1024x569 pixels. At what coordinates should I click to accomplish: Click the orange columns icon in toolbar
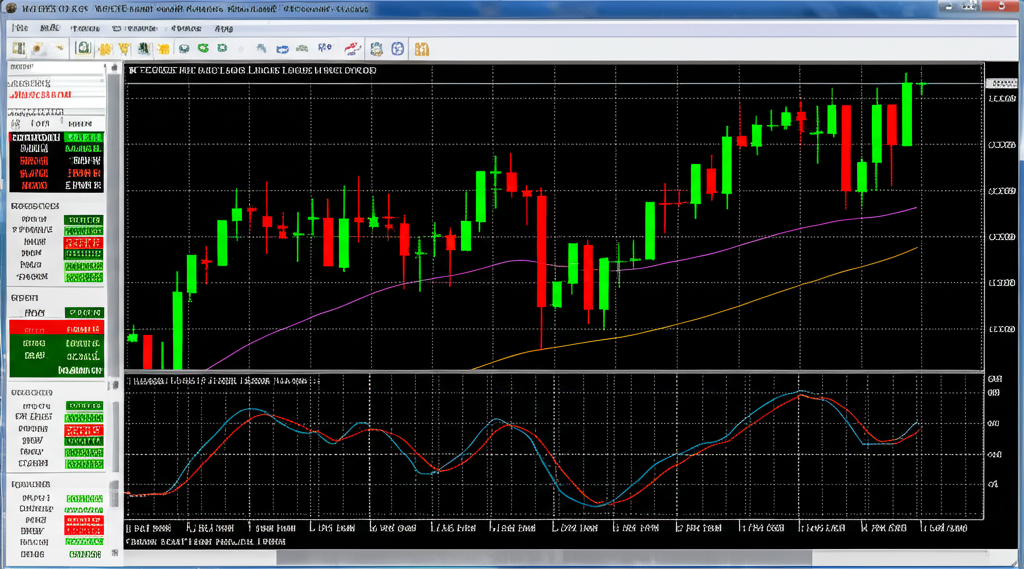pos(422,49)
